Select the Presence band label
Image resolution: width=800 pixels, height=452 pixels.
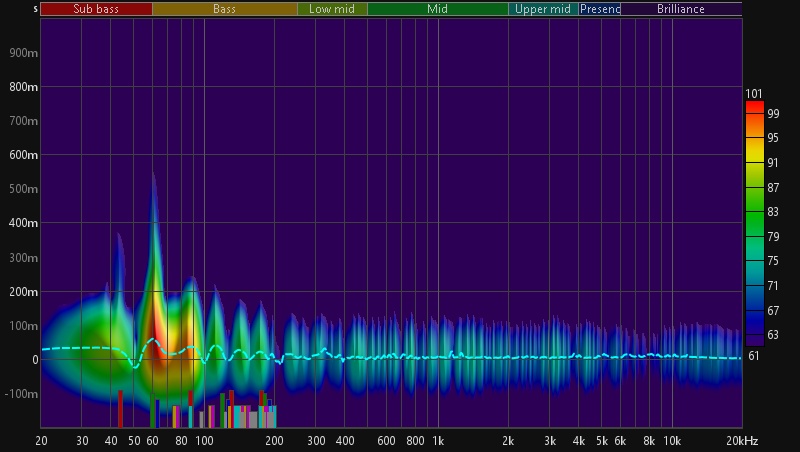coord(600,9)
